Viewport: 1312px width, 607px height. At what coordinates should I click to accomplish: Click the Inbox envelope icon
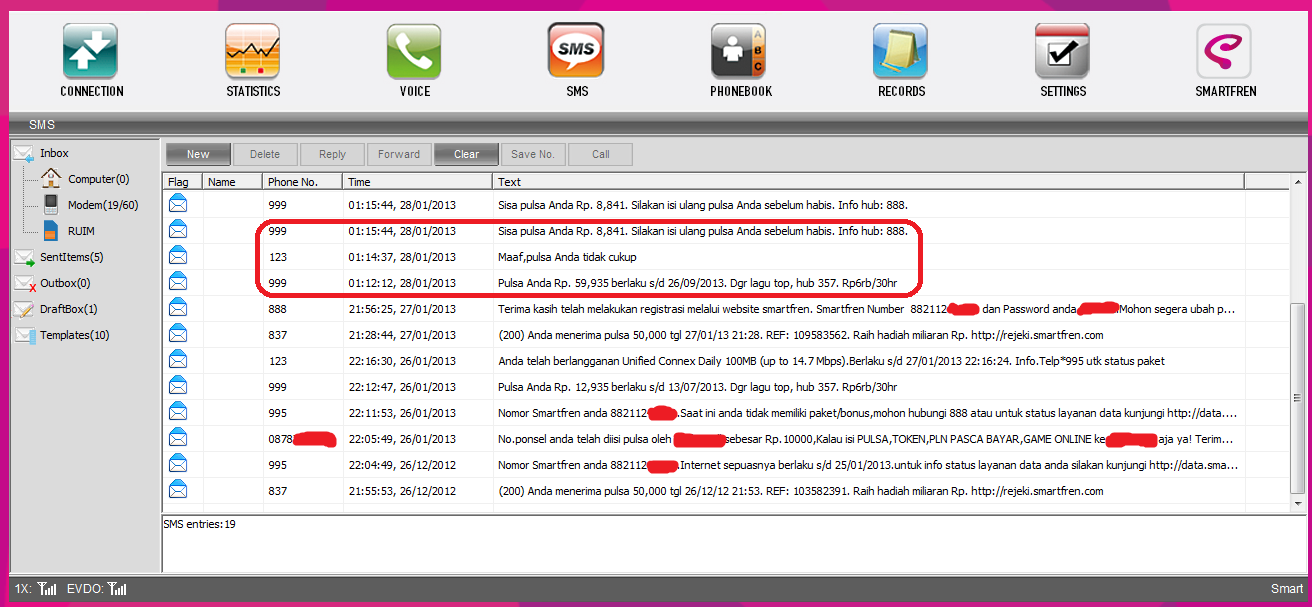(x=23, y=153)
